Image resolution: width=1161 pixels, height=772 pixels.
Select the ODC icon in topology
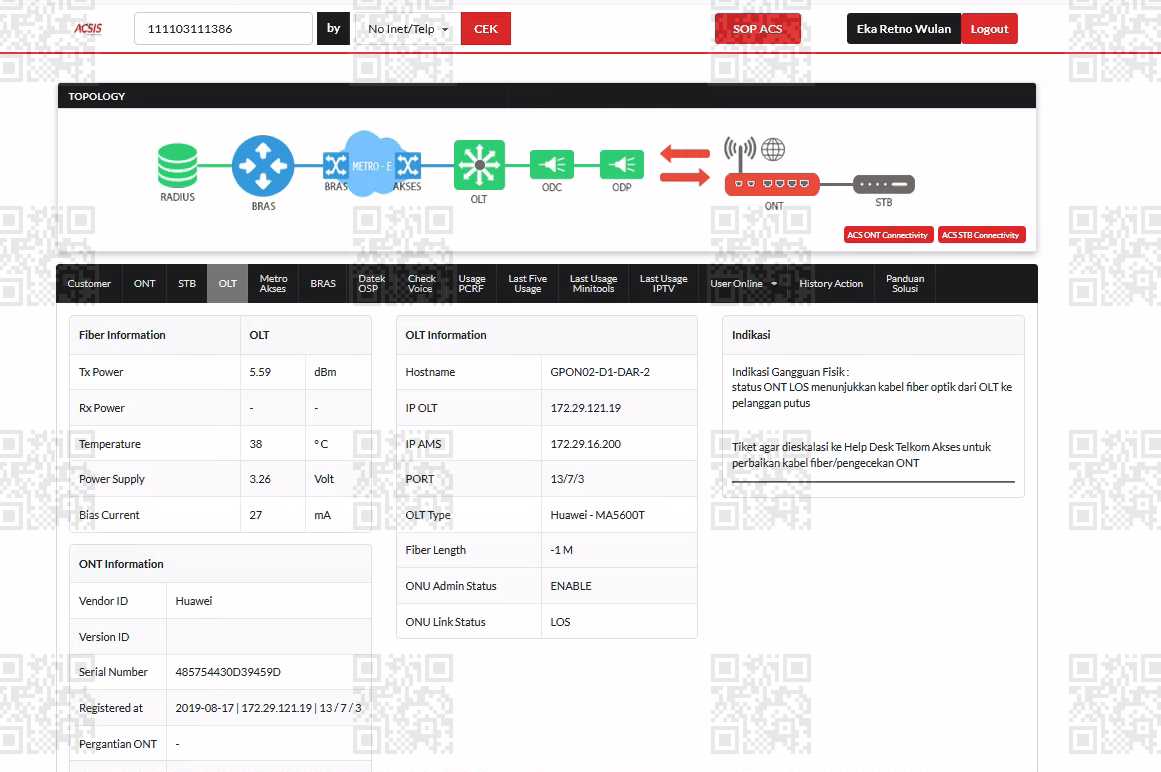552,164
